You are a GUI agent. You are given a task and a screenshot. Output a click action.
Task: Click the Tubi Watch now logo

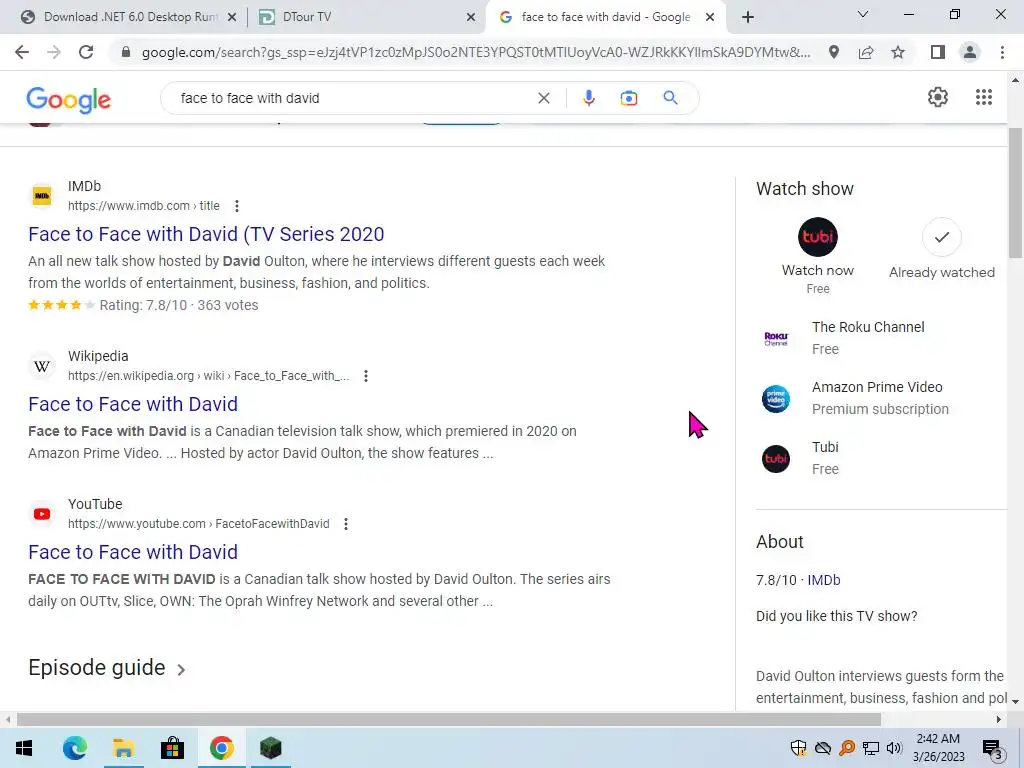click(x=818, y=237)
